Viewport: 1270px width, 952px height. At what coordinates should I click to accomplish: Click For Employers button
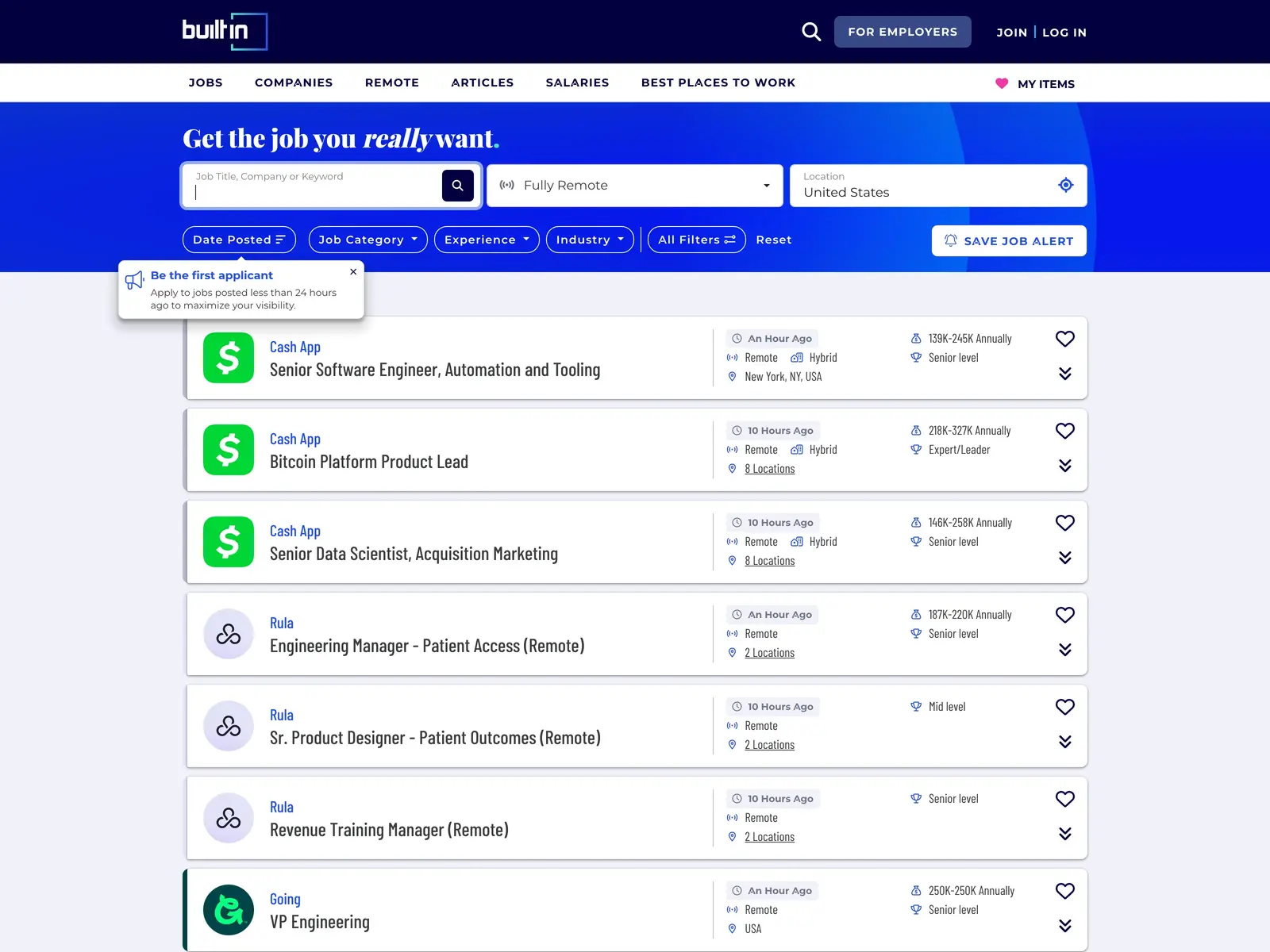click(902, 32)
